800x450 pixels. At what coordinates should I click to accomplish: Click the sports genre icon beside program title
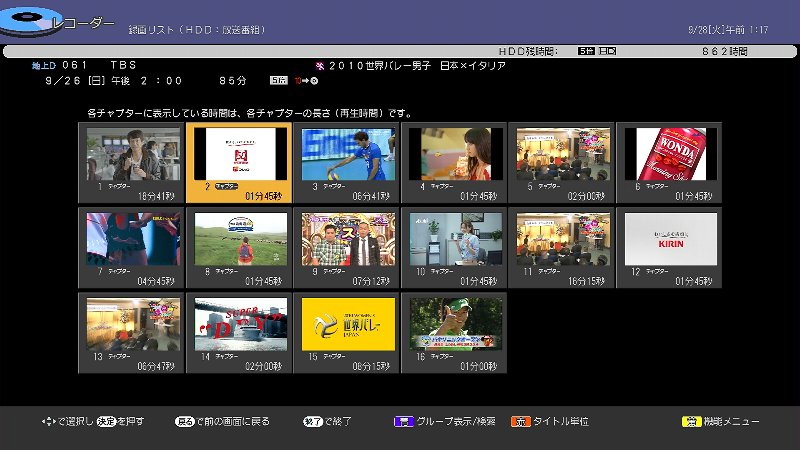coord(320,66)
